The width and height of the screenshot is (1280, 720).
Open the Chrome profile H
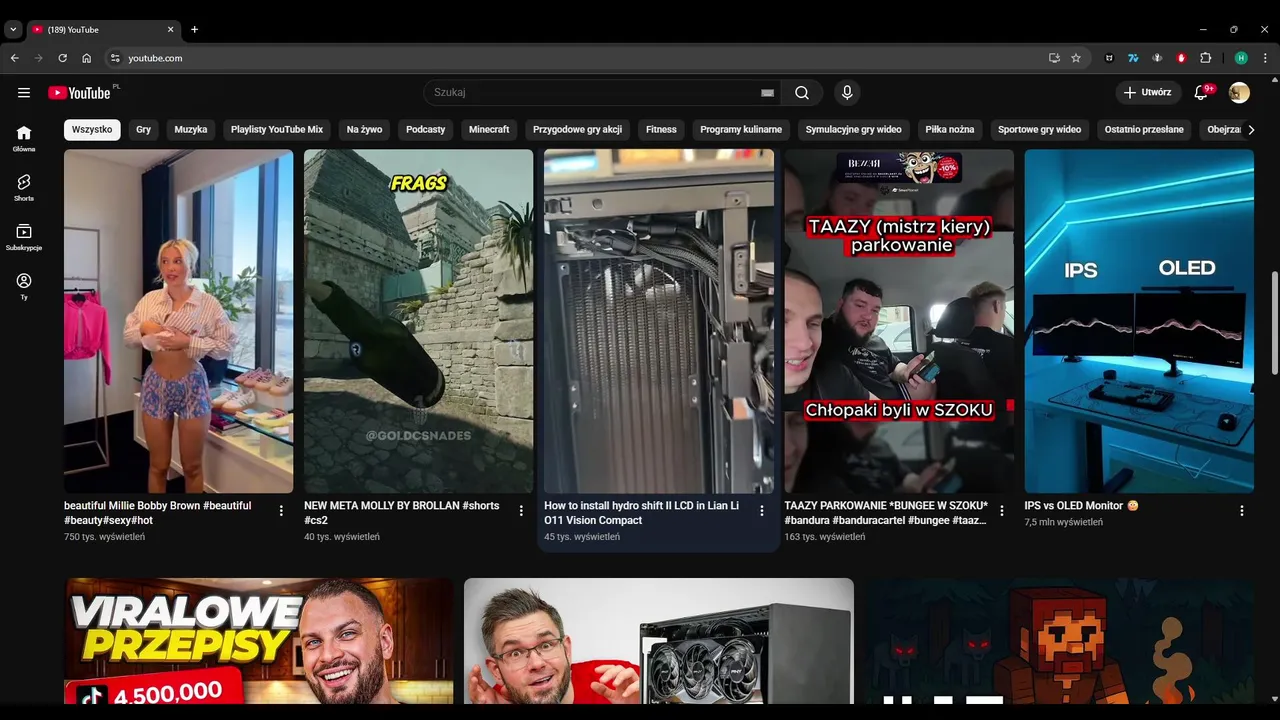(1241, 58)
